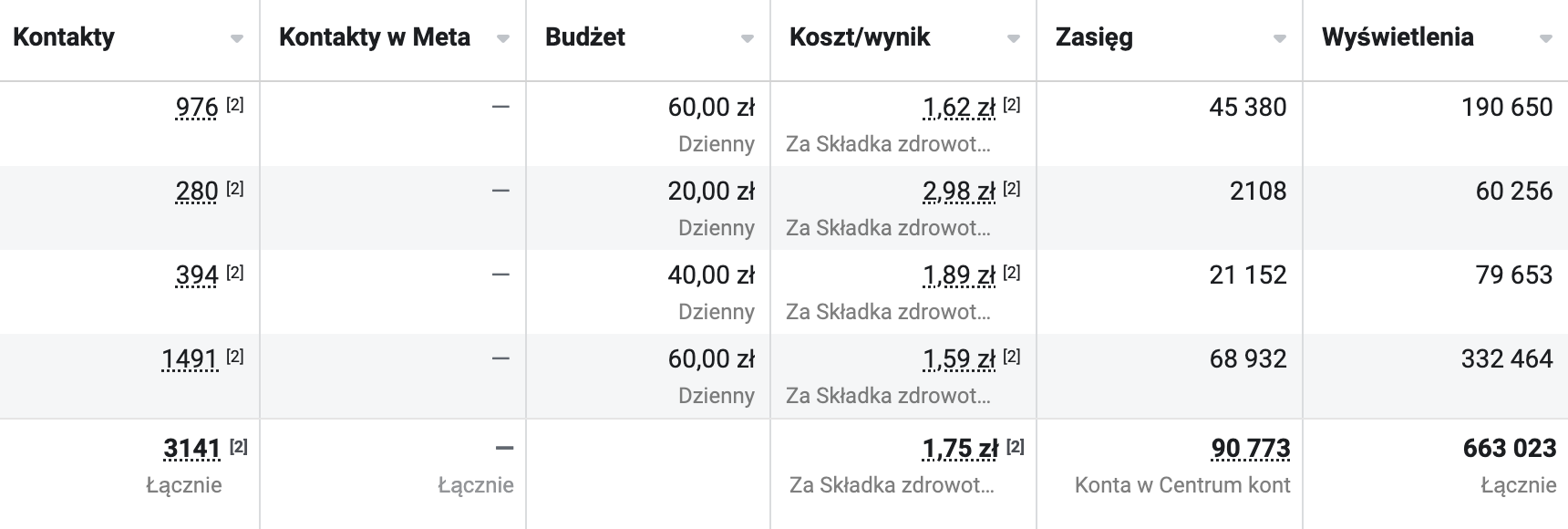The image size is (1568, 529).
Task: Select the total 3141 contacts value
Action: [192, 449]
